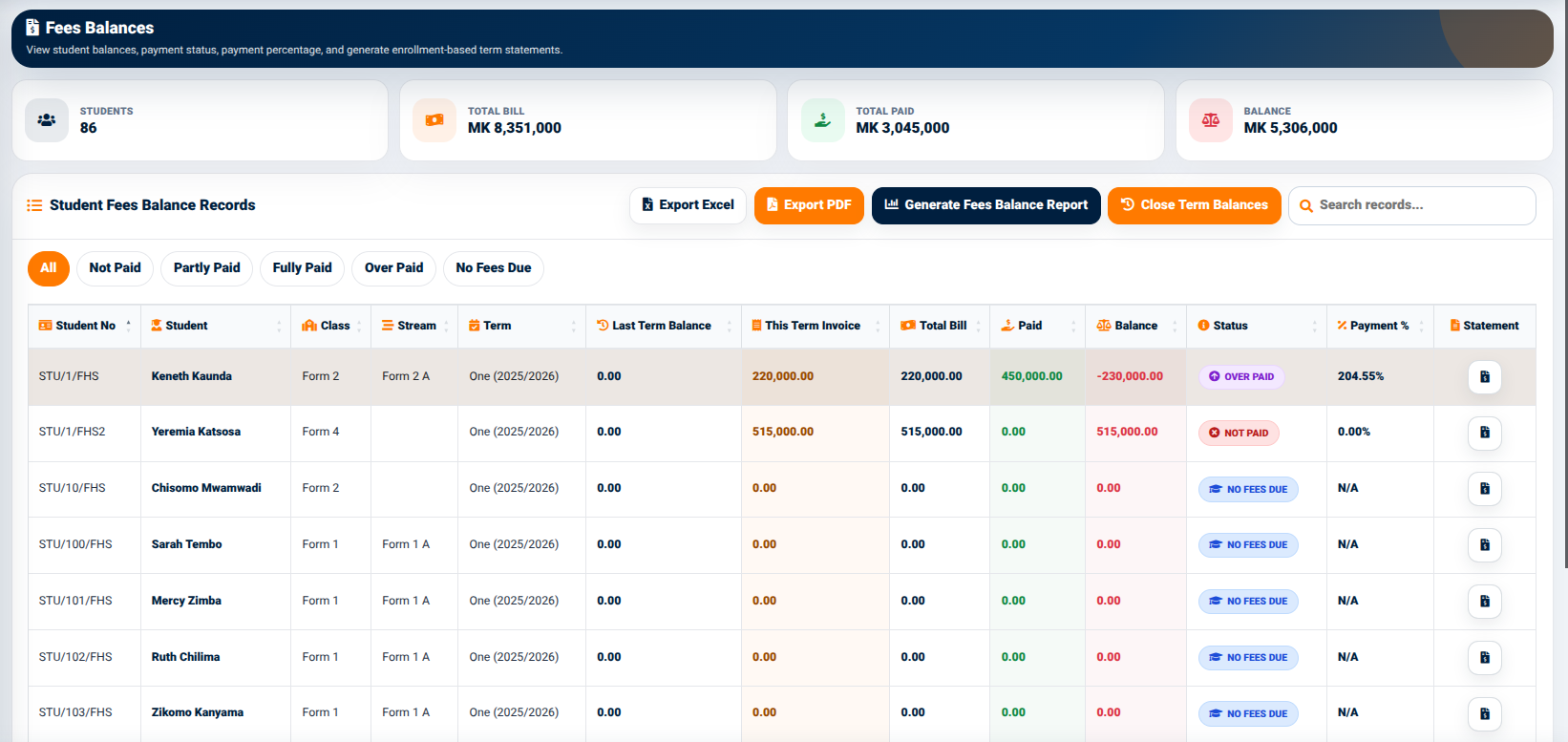Show Over Paid students filter
The image size is (1568, 742).
(x=393, y=268)
